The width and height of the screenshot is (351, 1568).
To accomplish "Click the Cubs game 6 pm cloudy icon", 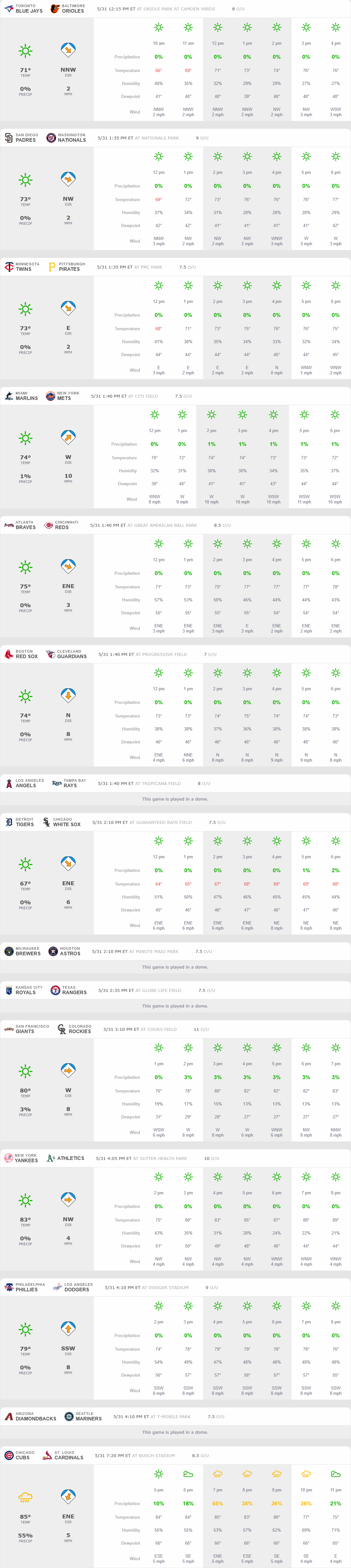I will (188, 1474).
